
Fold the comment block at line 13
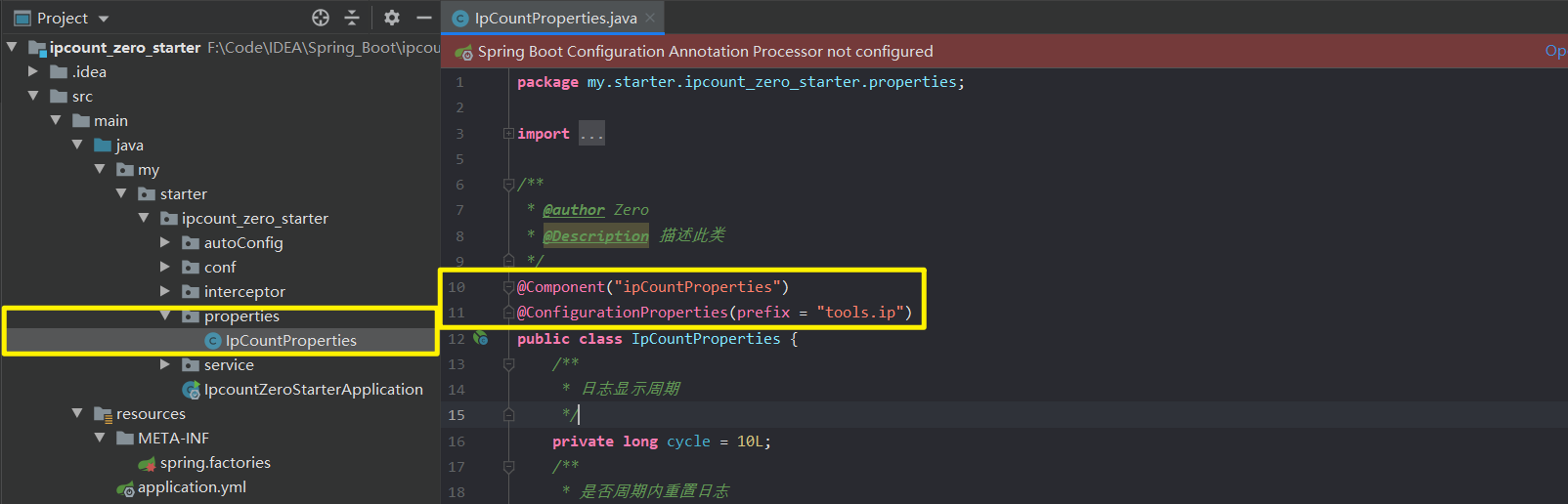[x=508, y=363]
